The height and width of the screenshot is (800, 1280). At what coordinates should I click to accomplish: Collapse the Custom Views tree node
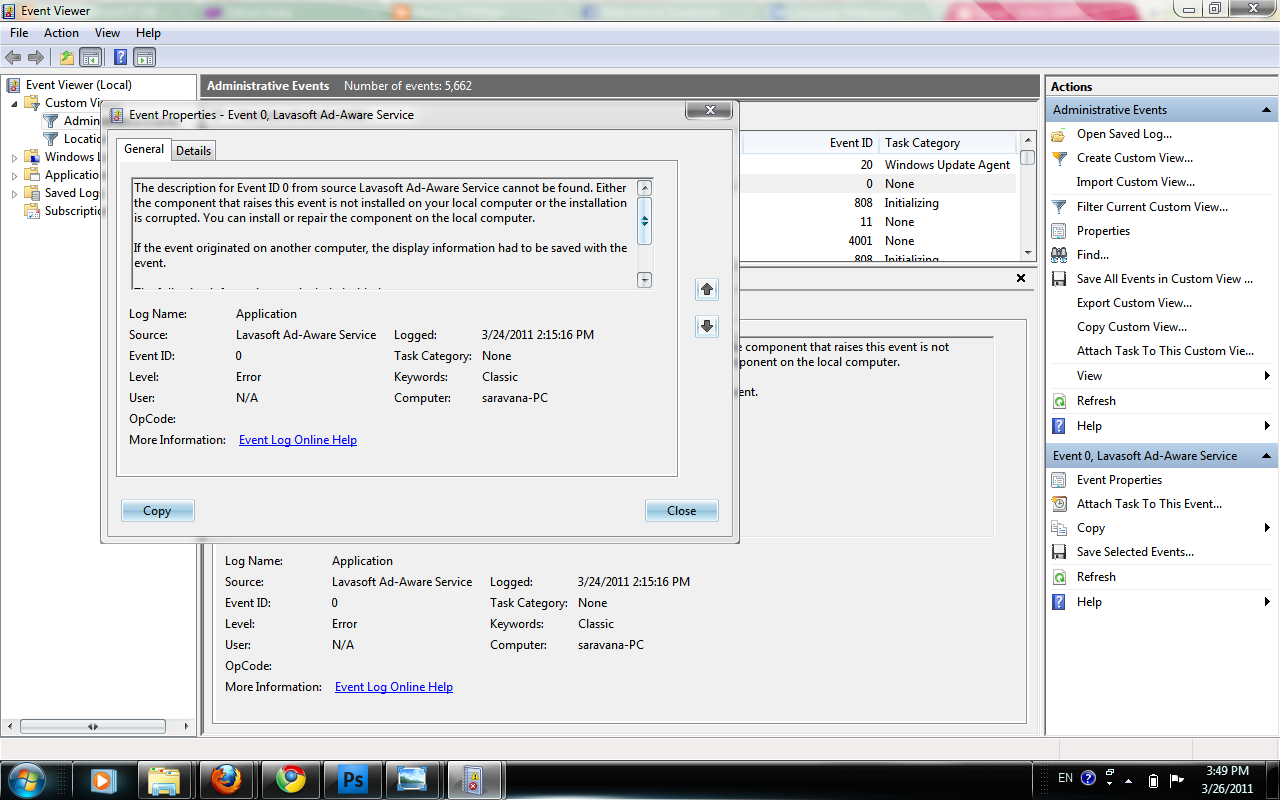pyautogui.click(x=15, y=103)
